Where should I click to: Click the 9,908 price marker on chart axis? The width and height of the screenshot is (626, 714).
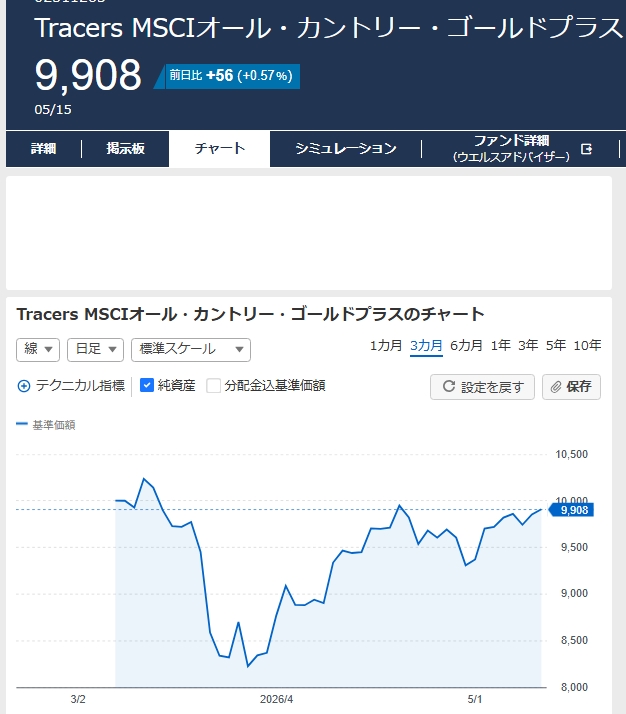click(571, 510)
